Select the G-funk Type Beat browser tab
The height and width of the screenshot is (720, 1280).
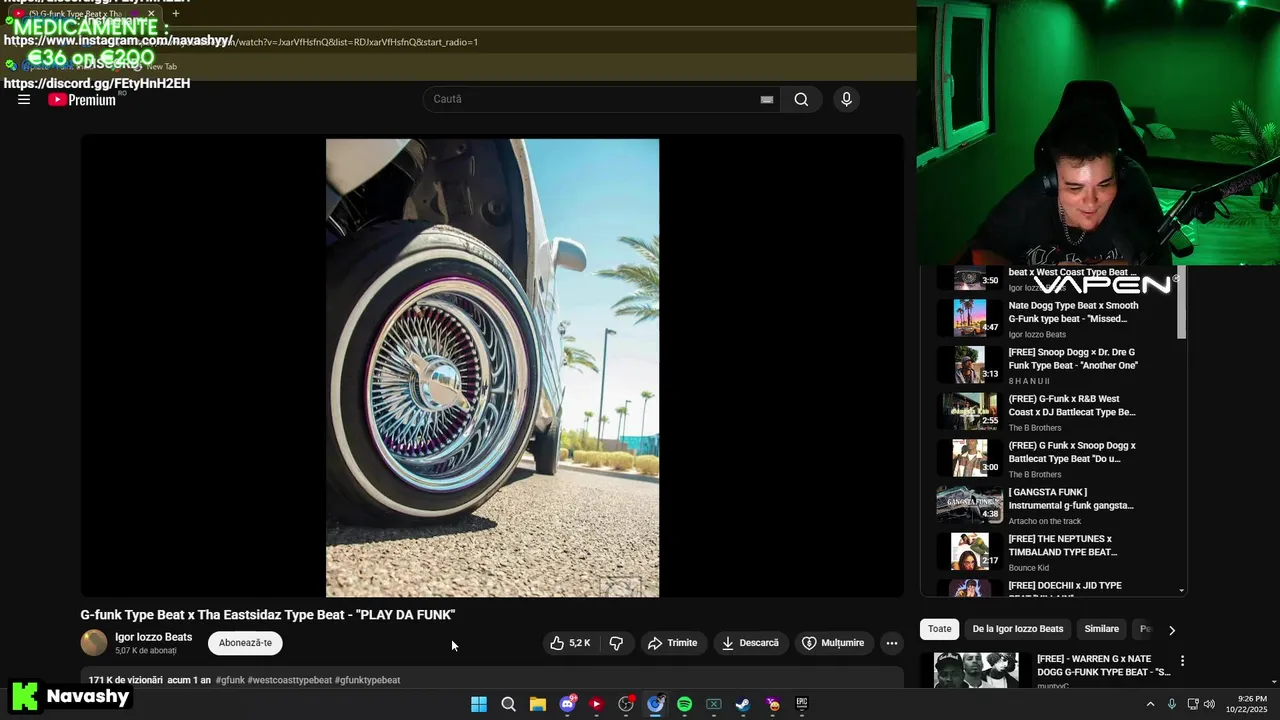[83, 14]
